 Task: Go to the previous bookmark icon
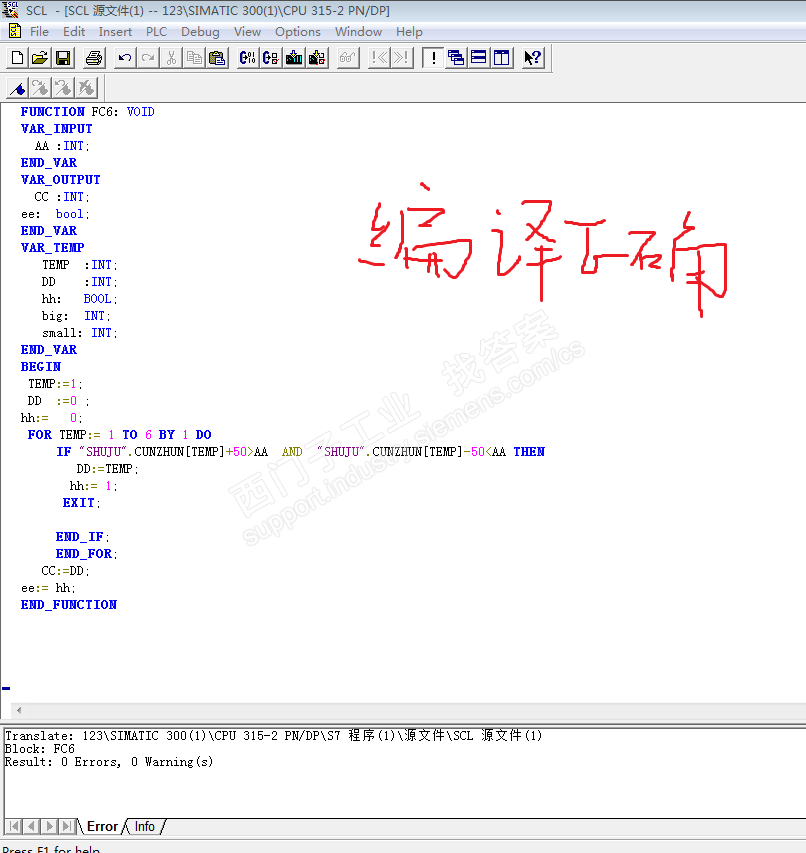63,88
